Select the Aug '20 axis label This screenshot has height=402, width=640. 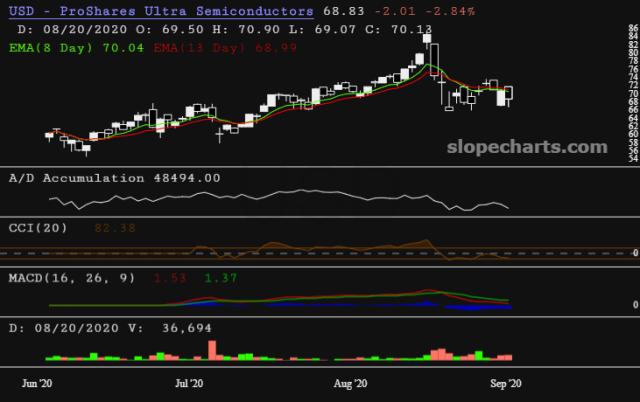point(350,384)
